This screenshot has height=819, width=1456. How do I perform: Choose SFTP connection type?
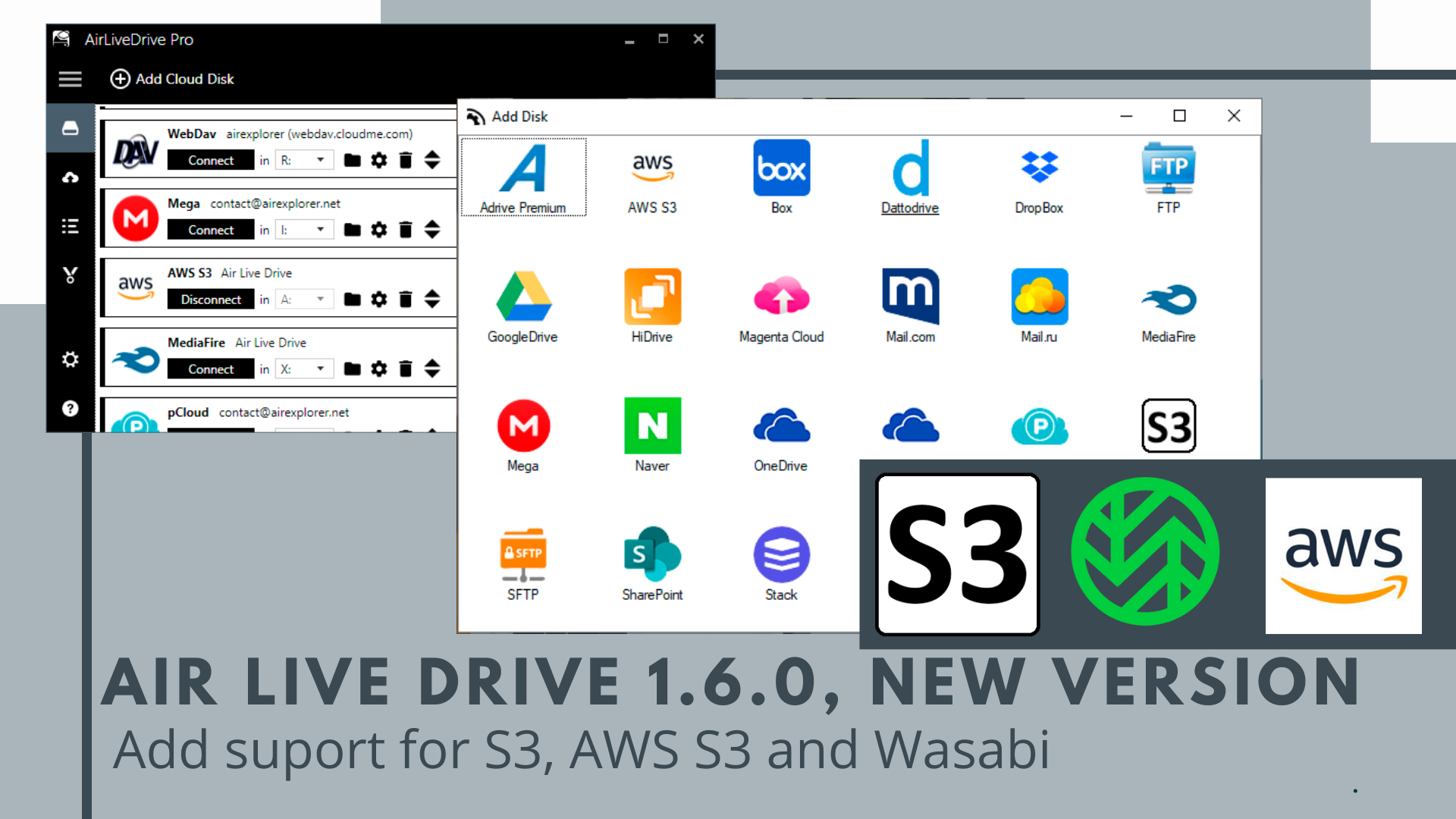523,564
